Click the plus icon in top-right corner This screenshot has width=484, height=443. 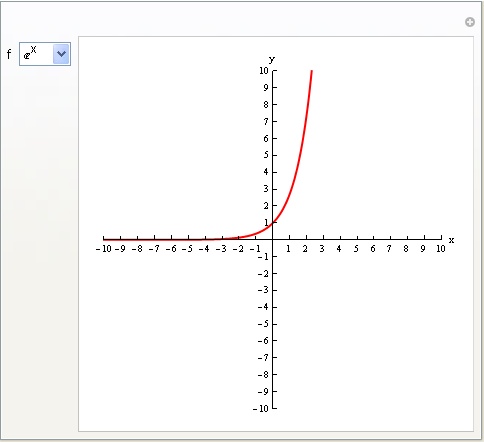470,22
